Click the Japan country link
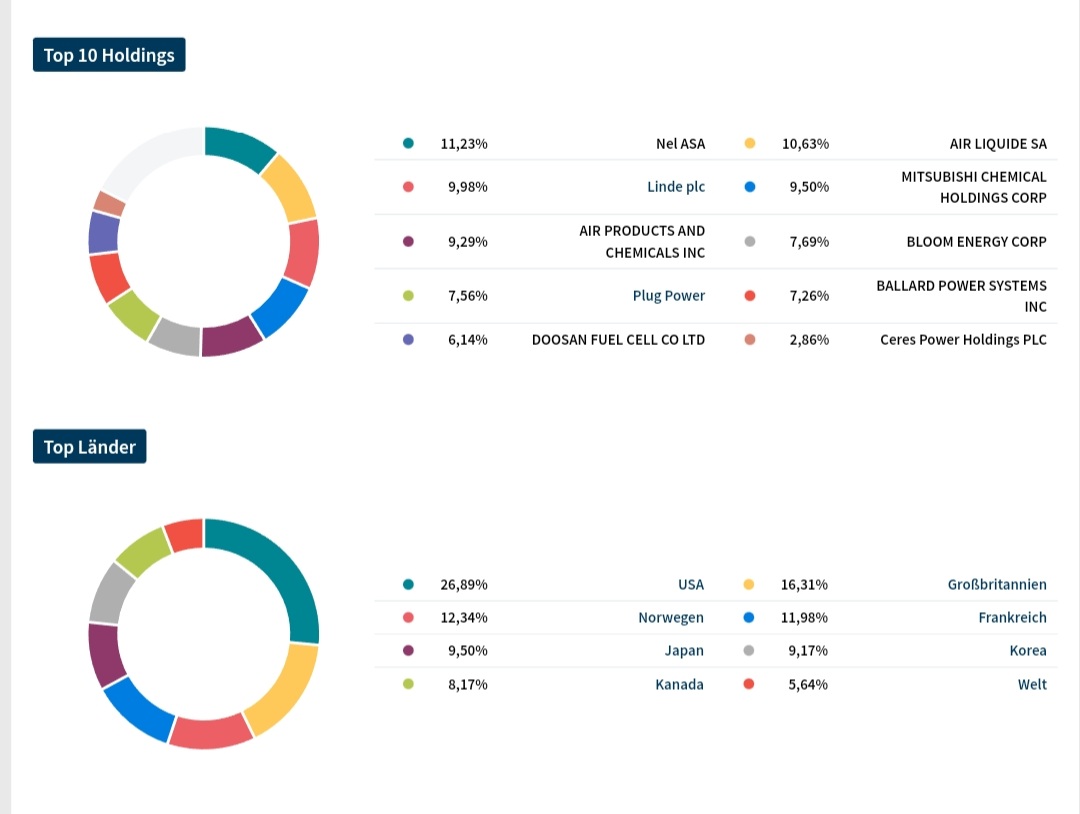The image size is (1080, 814). (684, 651)
